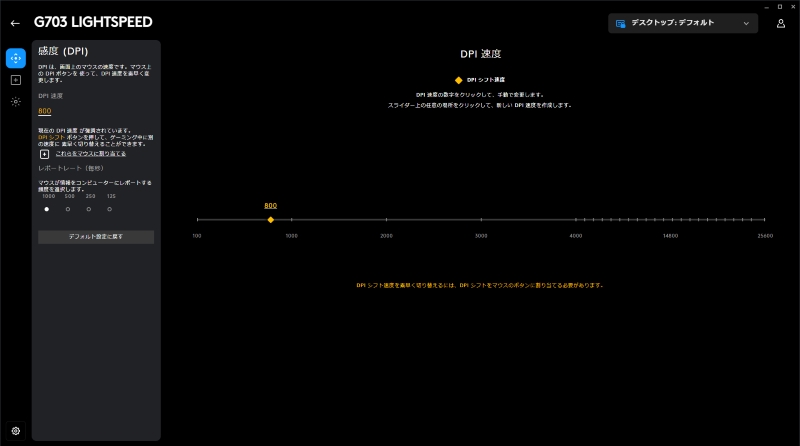Select the 500 report rate radio button
This screenshot has height=446, width=800.
[68, 209]
